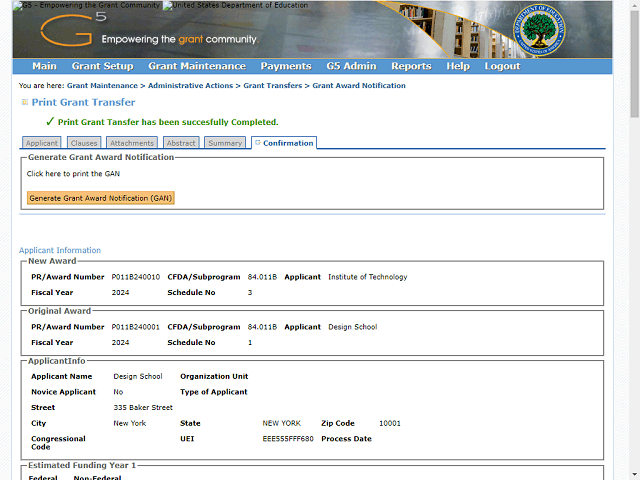The height and width of the screenshot is (480, 640).
Task: Switch to the Applicant tab
Action: 42,143
